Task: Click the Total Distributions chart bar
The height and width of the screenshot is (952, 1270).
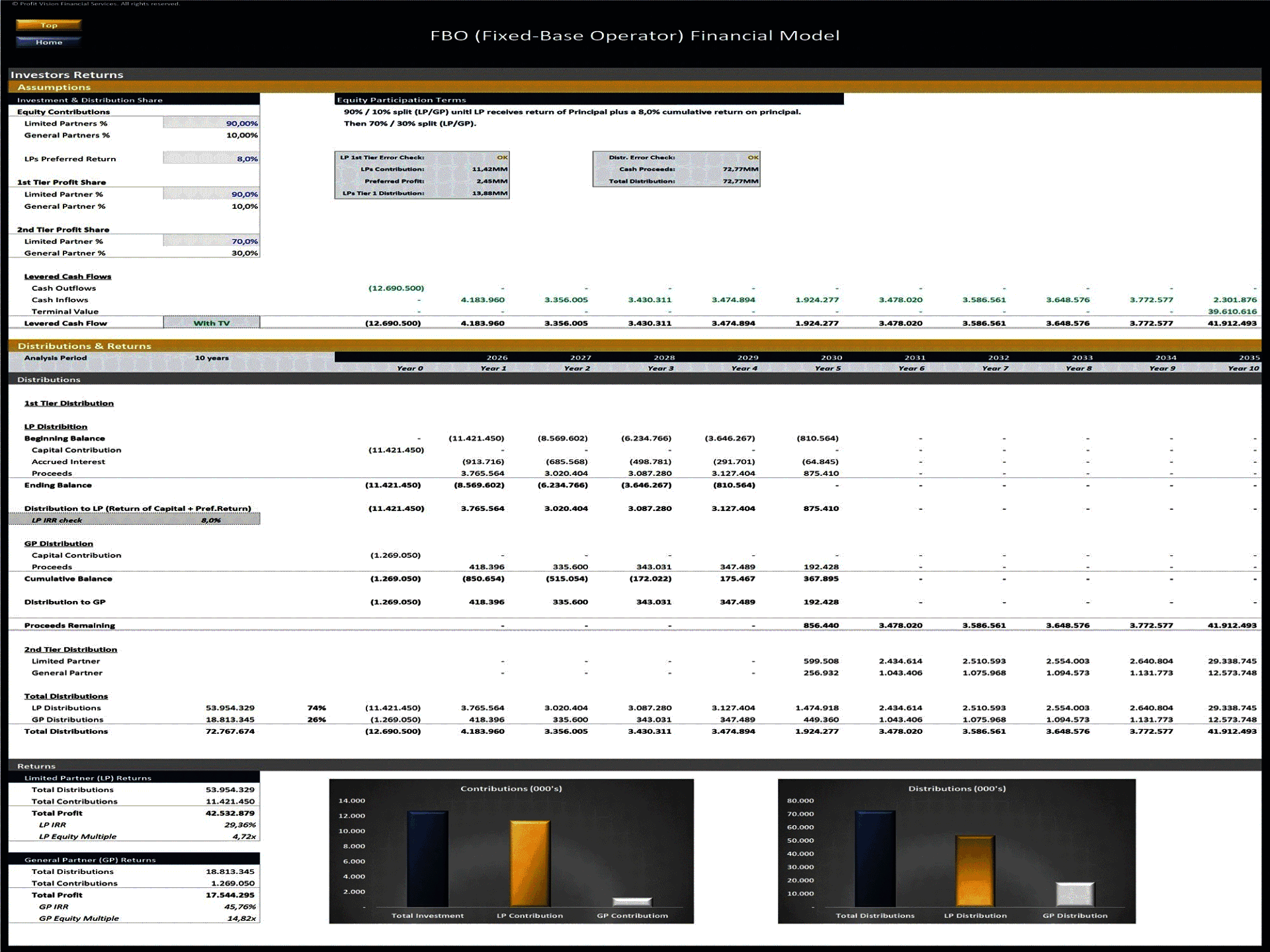Action: [x=874, y=858]
